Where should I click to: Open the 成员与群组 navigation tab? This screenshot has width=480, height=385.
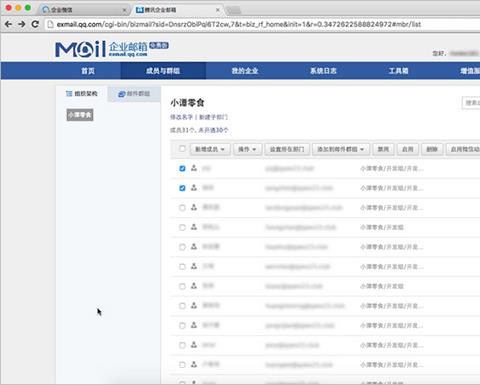click(163, 71)
